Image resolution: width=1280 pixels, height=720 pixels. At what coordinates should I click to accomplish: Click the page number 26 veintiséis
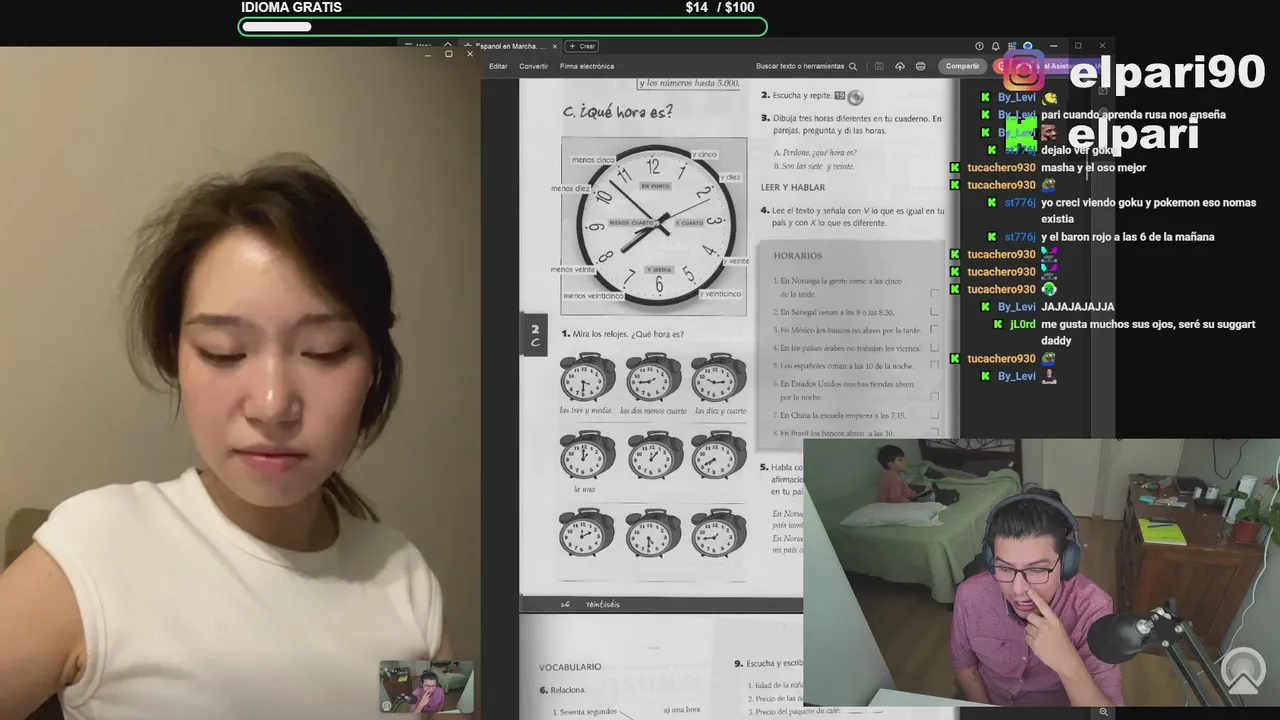(x=591, y=604)
